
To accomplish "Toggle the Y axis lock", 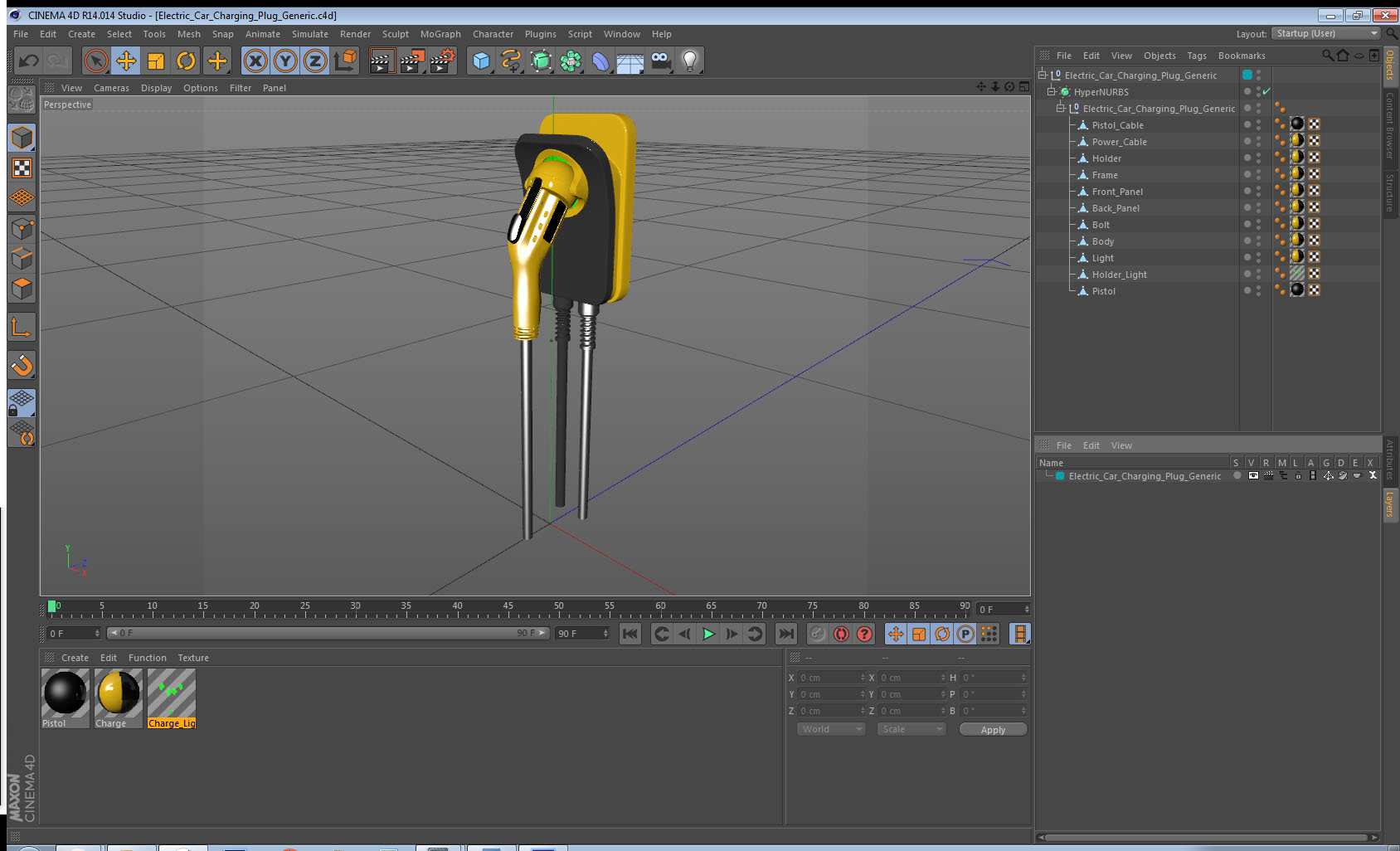I will 285,61.
